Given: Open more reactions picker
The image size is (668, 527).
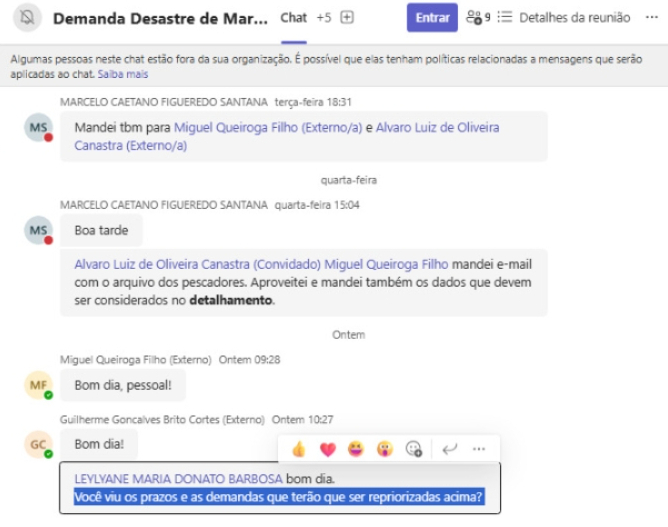Looking at the screenshot, I should click(x=413, y=449).
